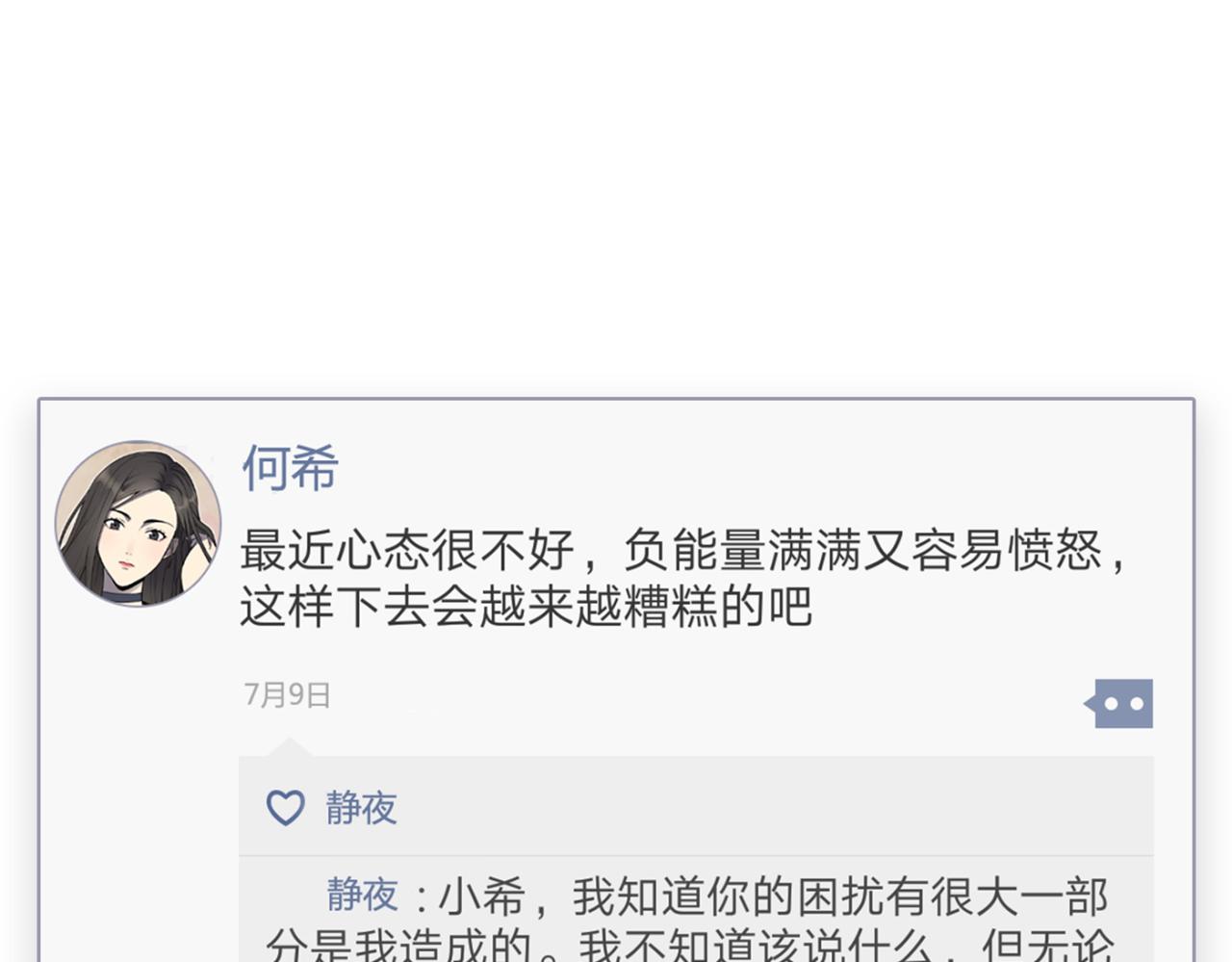Viewport: 1232px width, 962px height.
Task: Tap the likes row listing 静夜
Action: pos(696,807)
